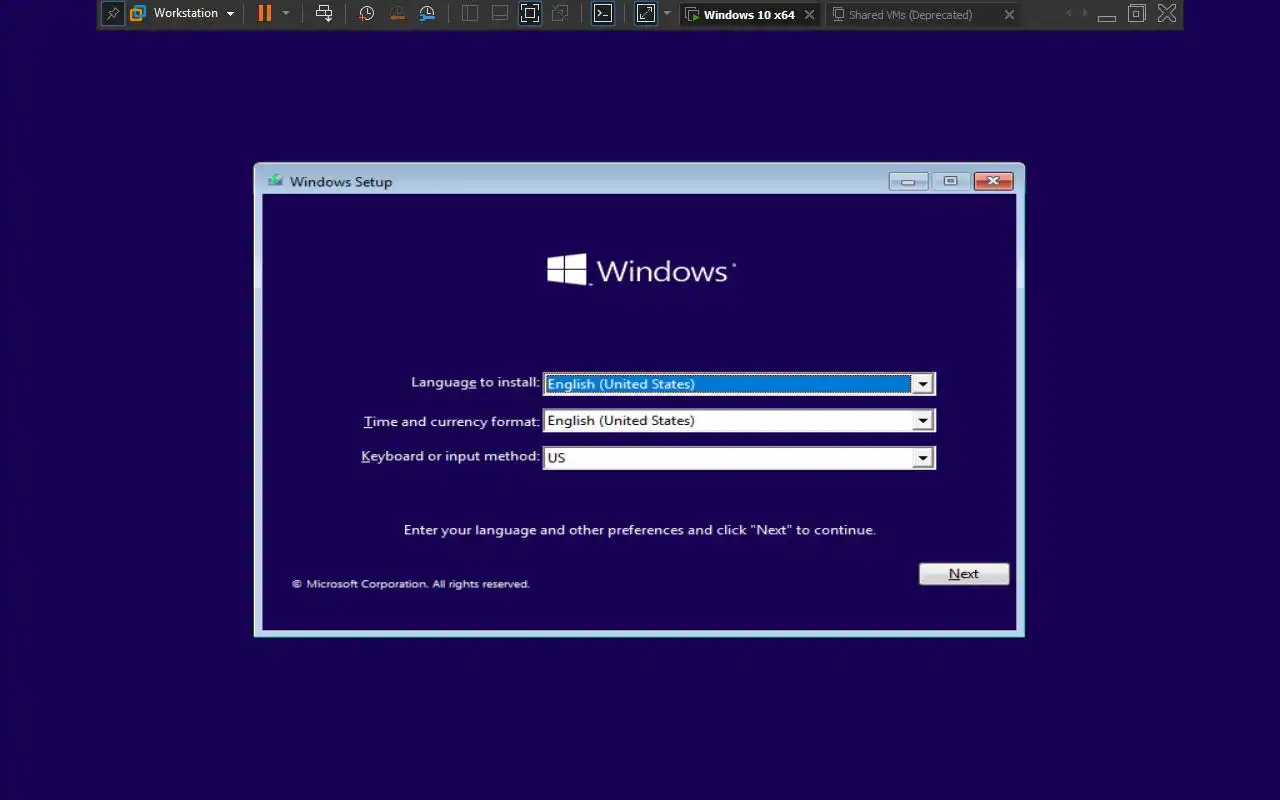Close the Windows 10 x64 tab
Screen dimensions: 1280x800
[810, 15]
